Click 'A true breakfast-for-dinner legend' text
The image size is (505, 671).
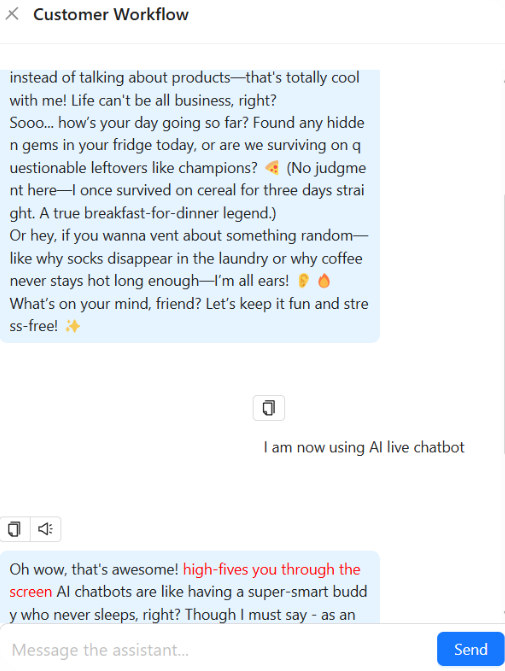158,213
